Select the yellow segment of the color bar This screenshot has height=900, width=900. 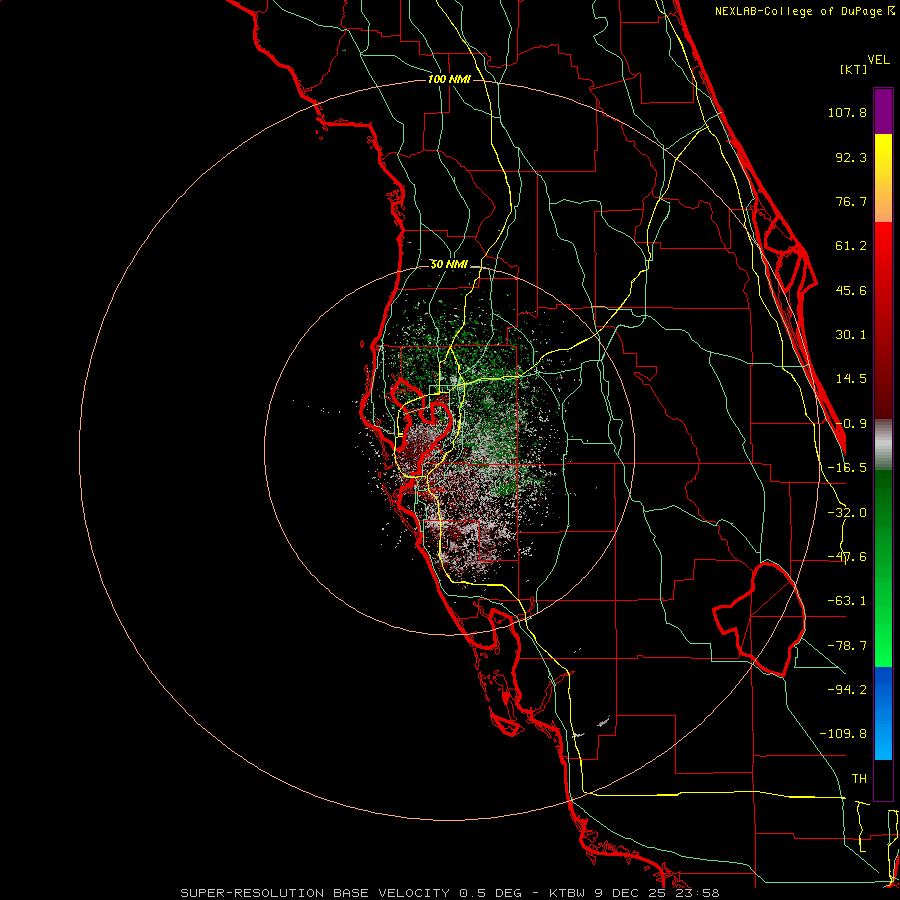tap(883, 178)
